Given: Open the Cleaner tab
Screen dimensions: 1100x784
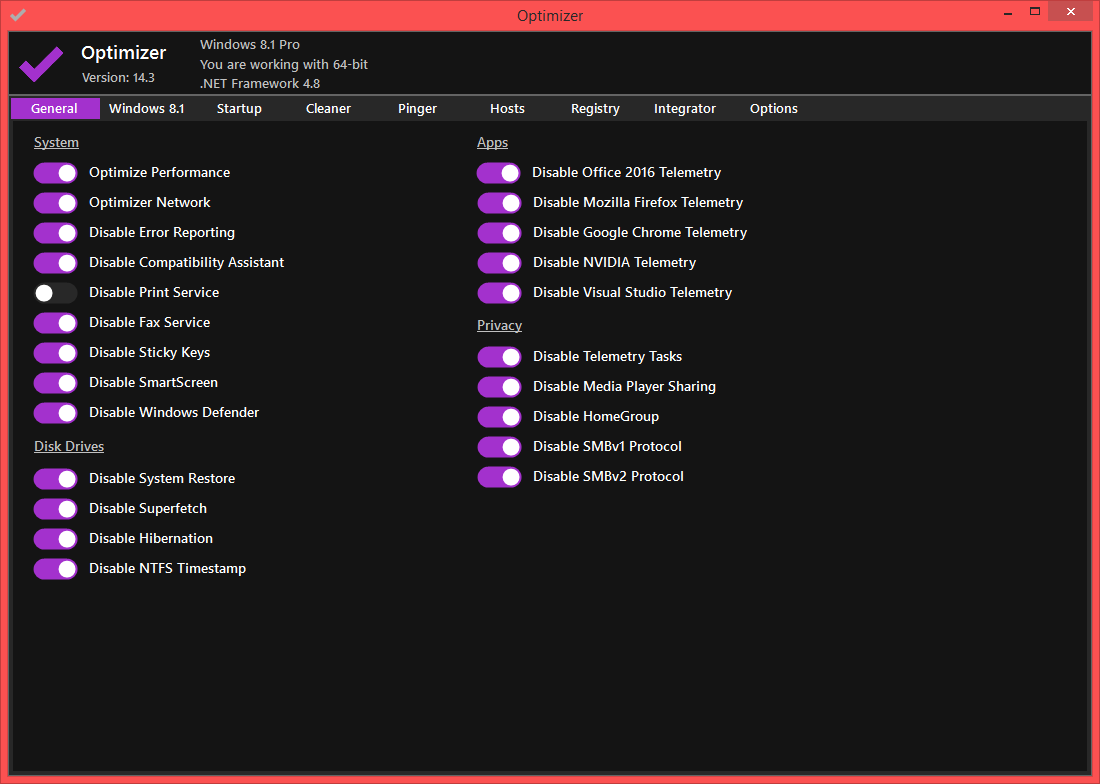Looking at the screenshot, I should 328,109.
